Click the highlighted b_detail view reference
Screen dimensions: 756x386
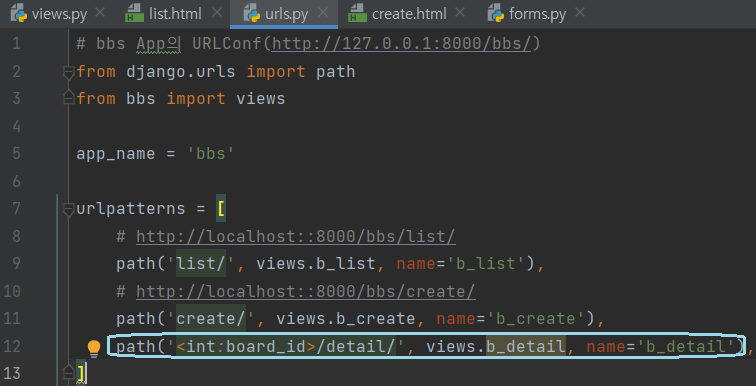pyautogui.click(x=526, y=346)
